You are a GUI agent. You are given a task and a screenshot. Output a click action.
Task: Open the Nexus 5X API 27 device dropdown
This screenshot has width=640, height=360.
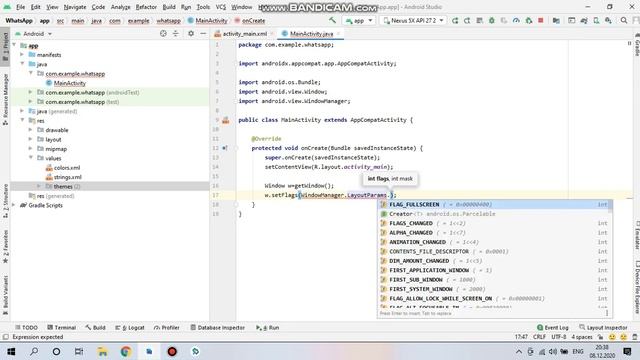413,20
